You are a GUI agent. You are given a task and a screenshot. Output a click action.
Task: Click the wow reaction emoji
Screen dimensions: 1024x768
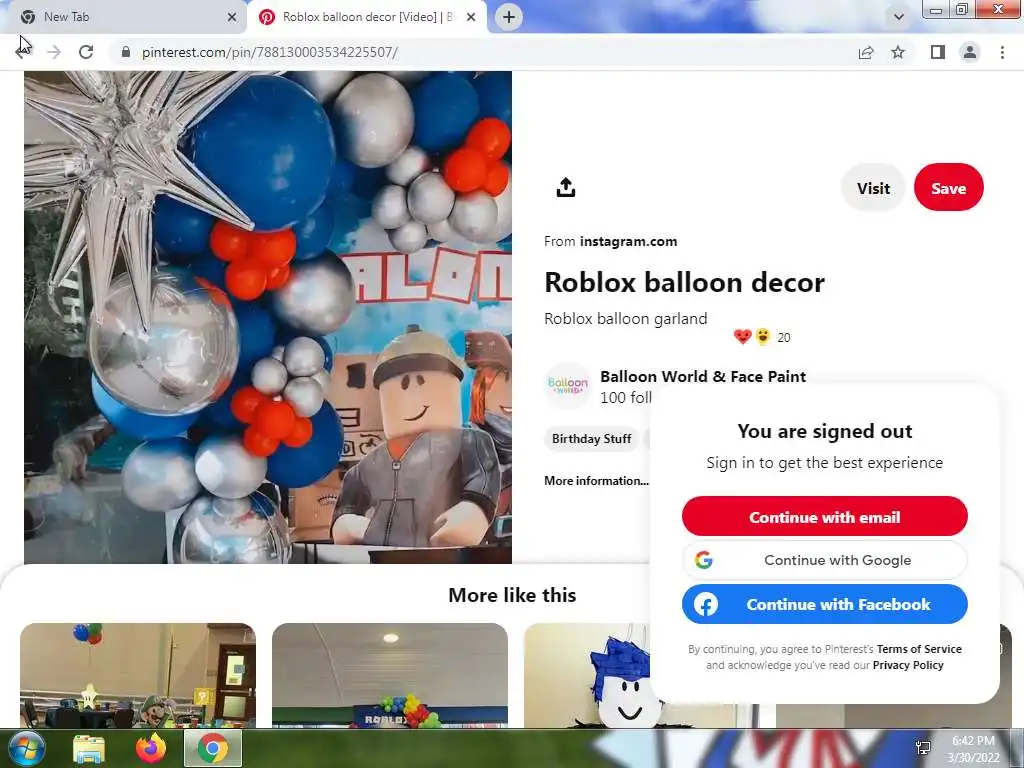[x=762, y=337]
